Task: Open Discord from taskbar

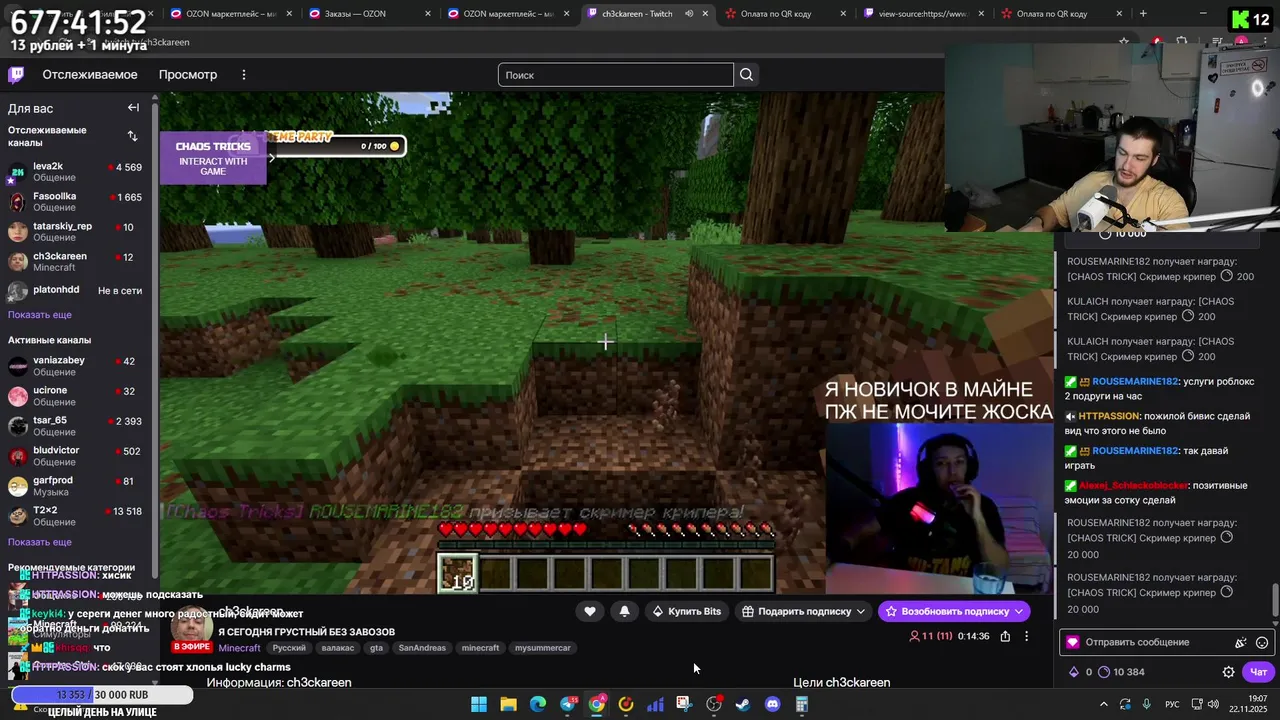Action: coord(772,704)
